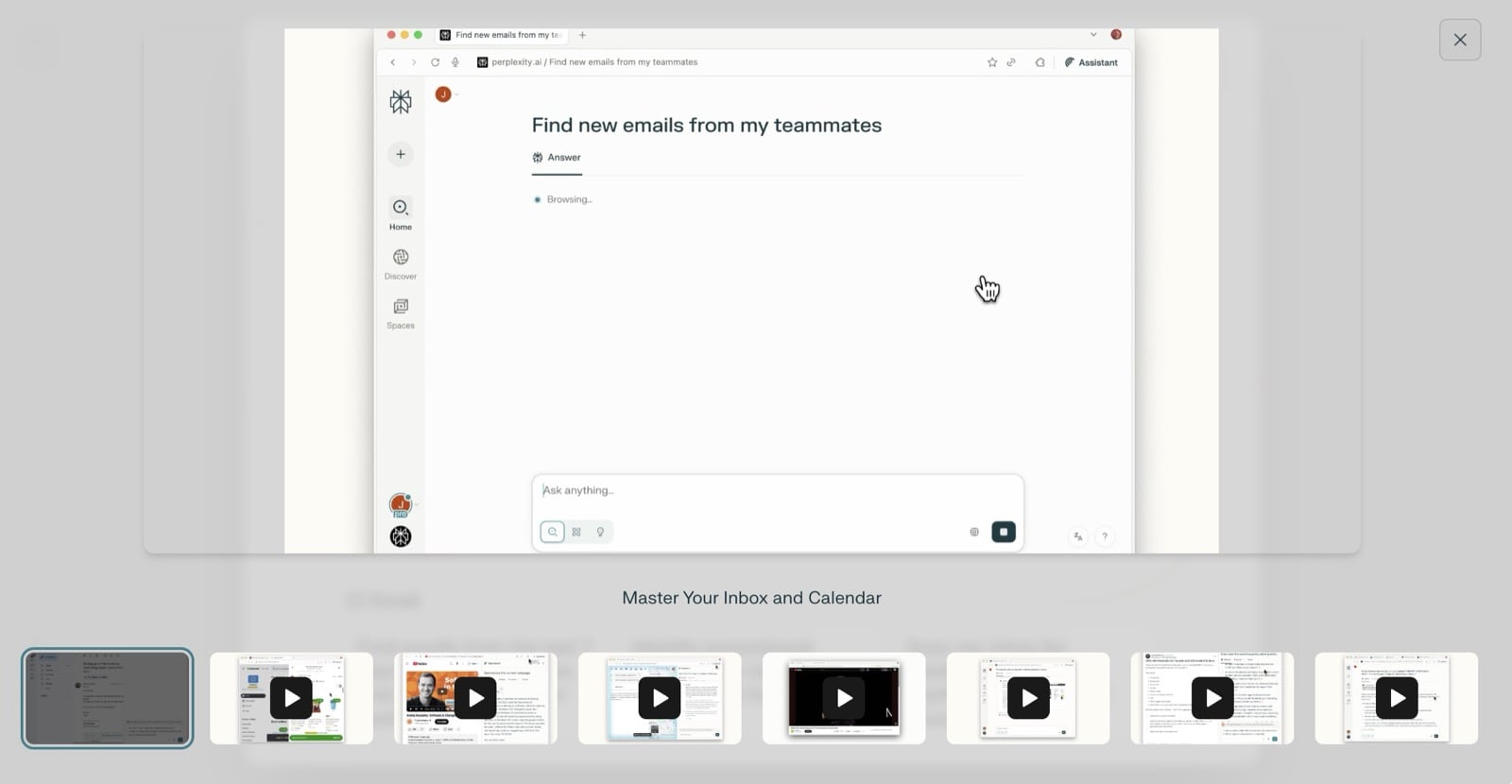
Task: Toggle the middle mode button in the prompt box
Action: pyautogui.click(x=576, y=532)
